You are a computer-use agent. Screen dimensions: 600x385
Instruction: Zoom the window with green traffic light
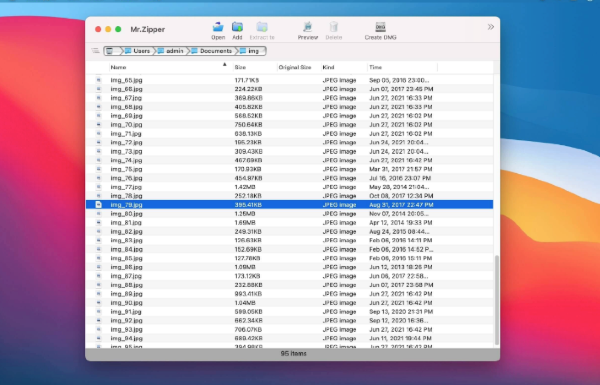click(118, 29)
